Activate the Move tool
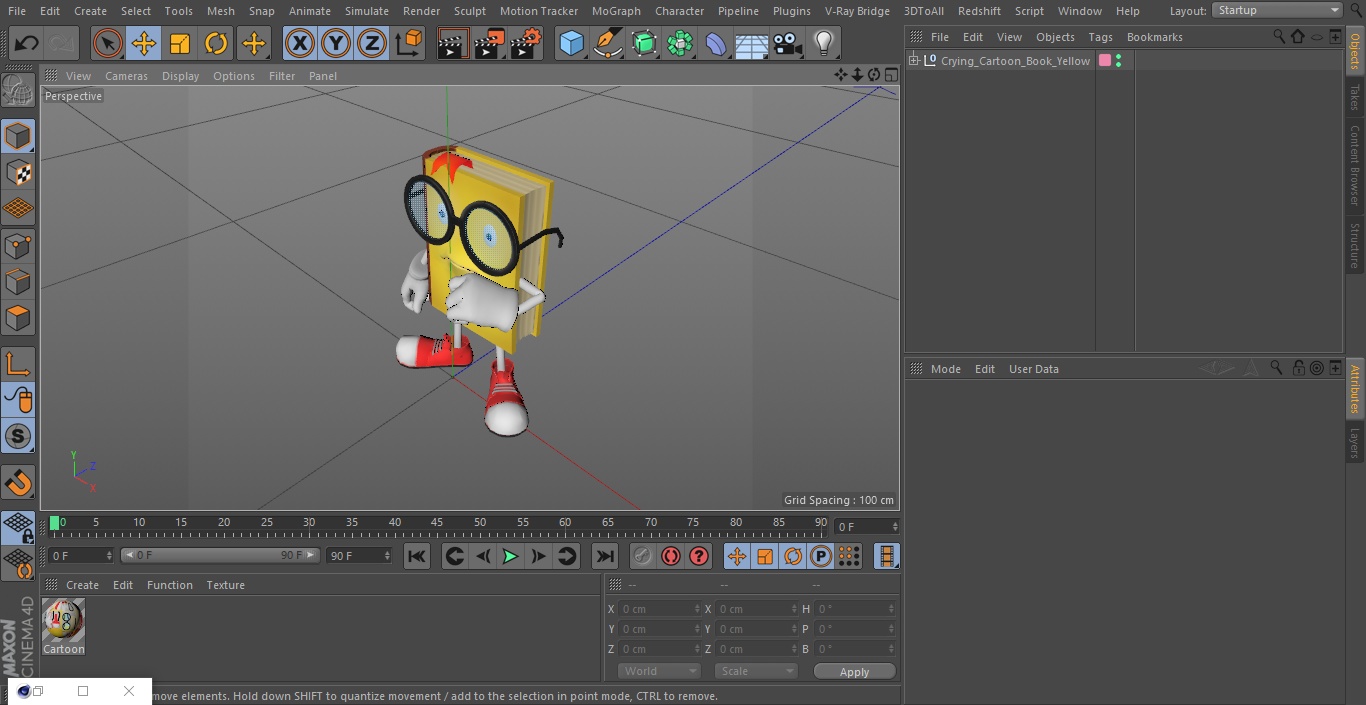The width and height of the screenshot is (1366, 705). pyautogui.click(x=144, y=43)
